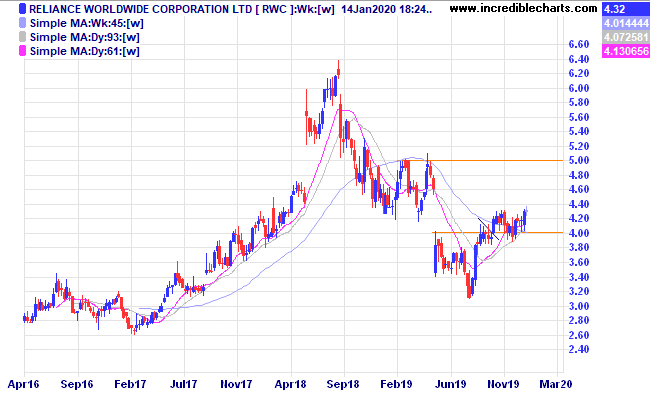This screenshot has height=395, width=651.
Task: Click the 3.00 price axis label
Action: 578,306
